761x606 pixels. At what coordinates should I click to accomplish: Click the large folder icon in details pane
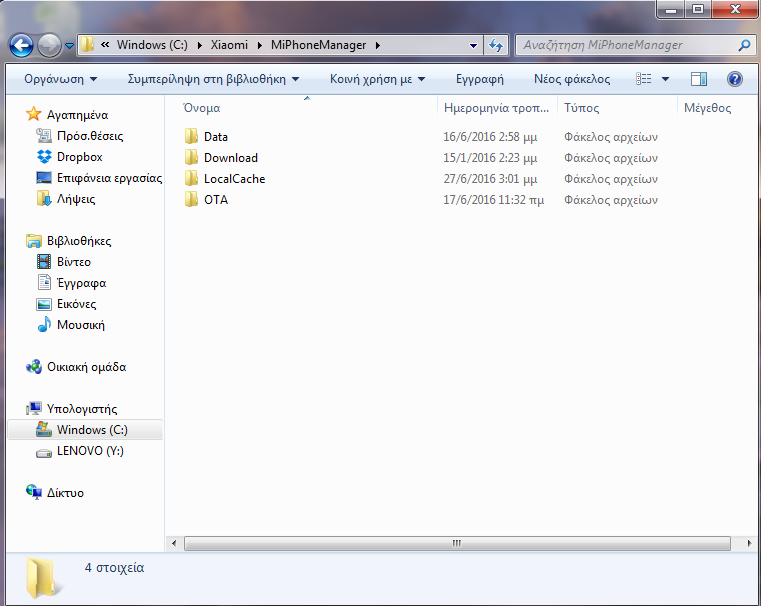coord(43,577)
